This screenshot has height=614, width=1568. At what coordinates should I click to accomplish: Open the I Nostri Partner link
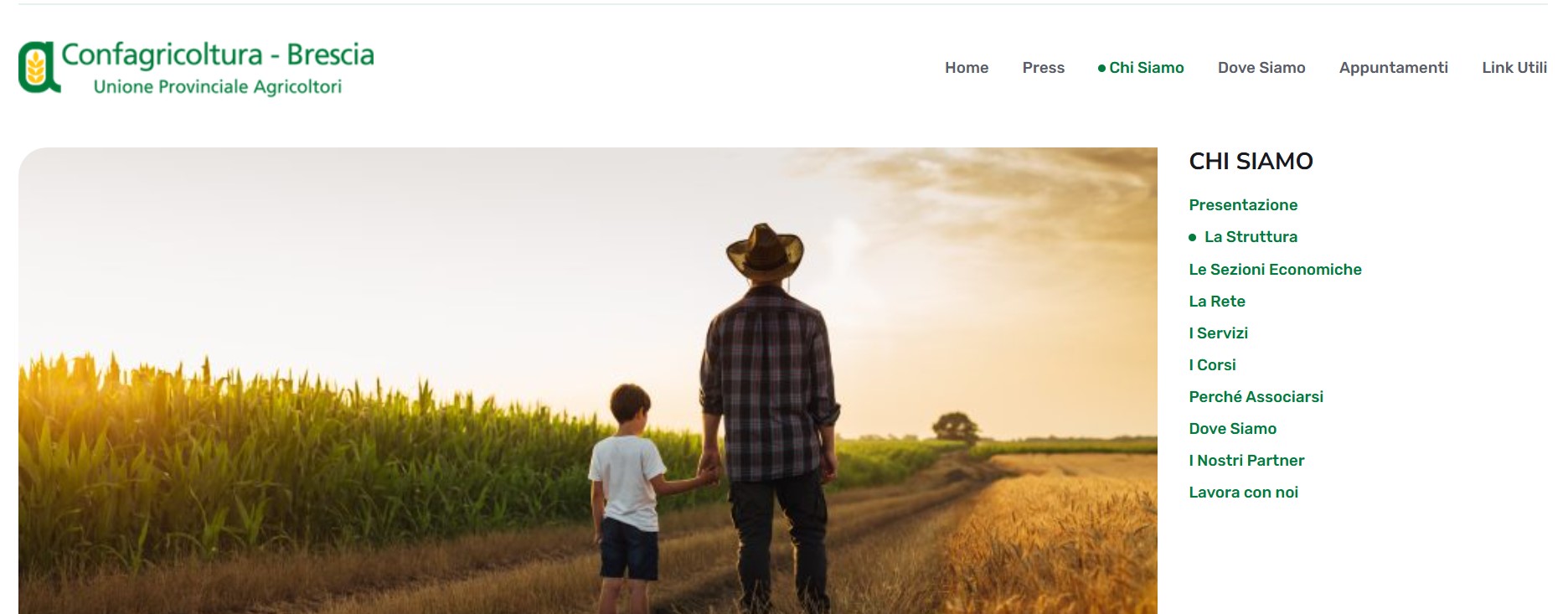1246,461
